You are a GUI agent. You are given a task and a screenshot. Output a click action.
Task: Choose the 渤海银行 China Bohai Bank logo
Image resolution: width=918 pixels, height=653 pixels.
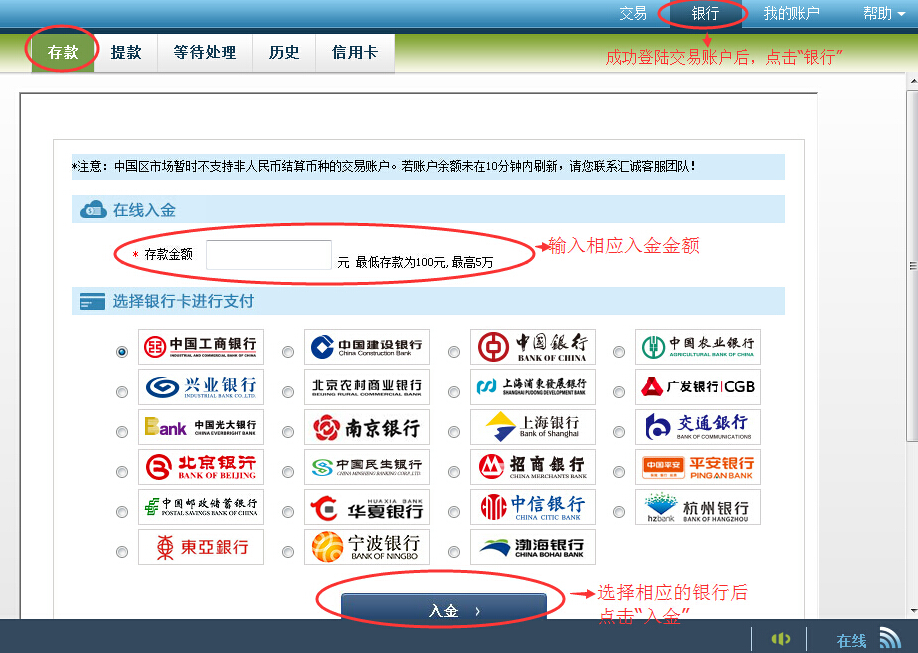coord(533,547)
